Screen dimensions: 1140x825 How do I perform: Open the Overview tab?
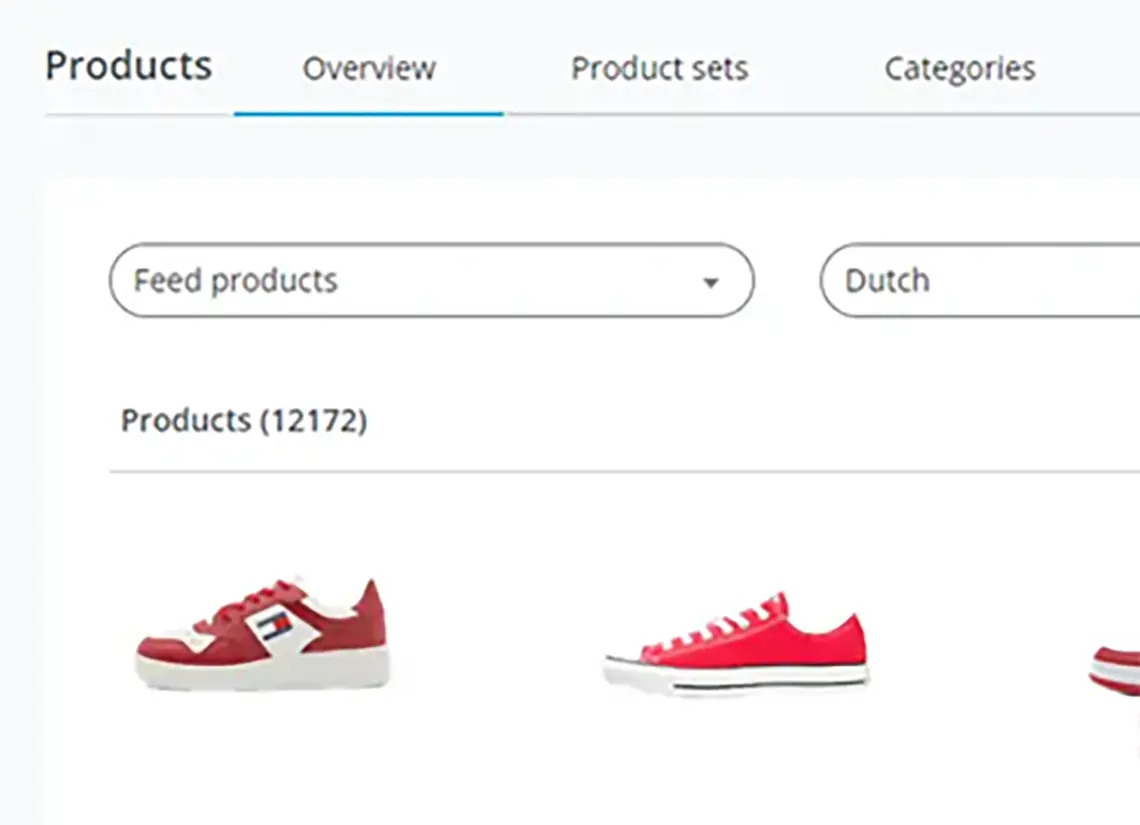tap(369, 69)
